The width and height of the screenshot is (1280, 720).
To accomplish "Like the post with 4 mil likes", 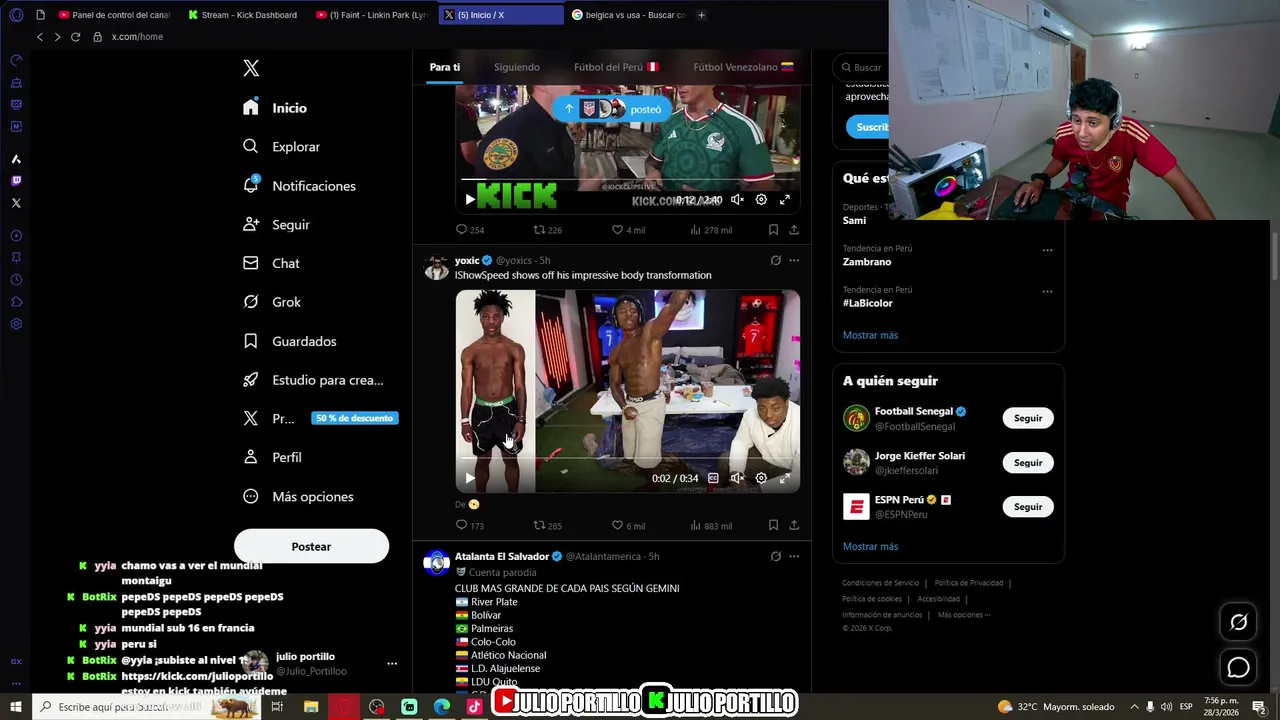I will click(x=628, y=230).
